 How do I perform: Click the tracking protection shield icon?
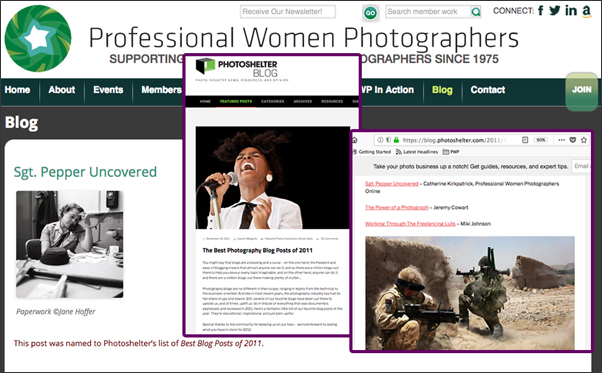(x=388, y=140)
